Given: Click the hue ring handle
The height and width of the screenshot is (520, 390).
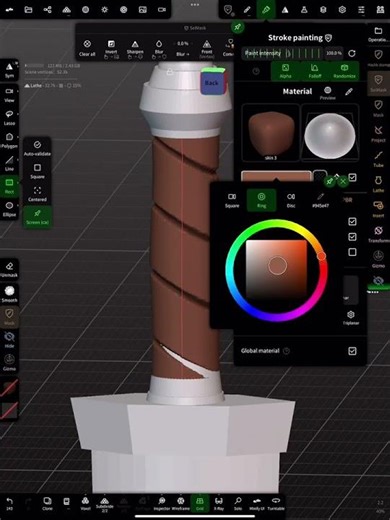Looking at the screenshot, I should pyautogui.click(x=321, y=256).
